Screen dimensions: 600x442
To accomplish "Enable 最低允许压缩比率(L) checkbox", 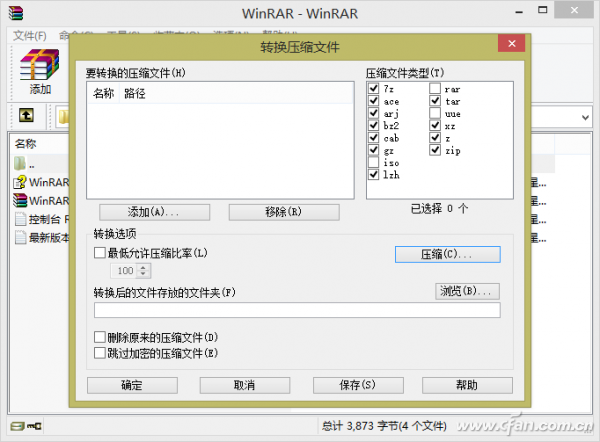I will (100, 253).
